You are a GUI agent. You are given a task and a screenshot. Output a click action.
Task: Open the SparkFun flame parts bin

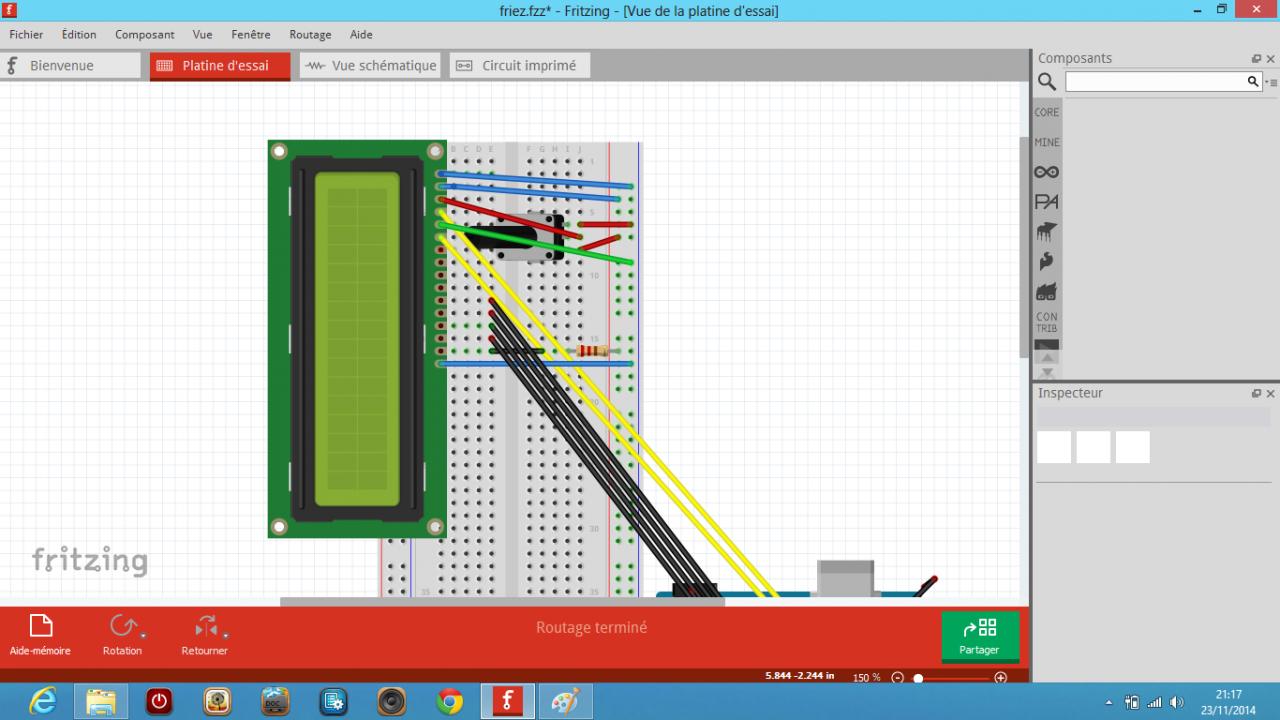1046,262
